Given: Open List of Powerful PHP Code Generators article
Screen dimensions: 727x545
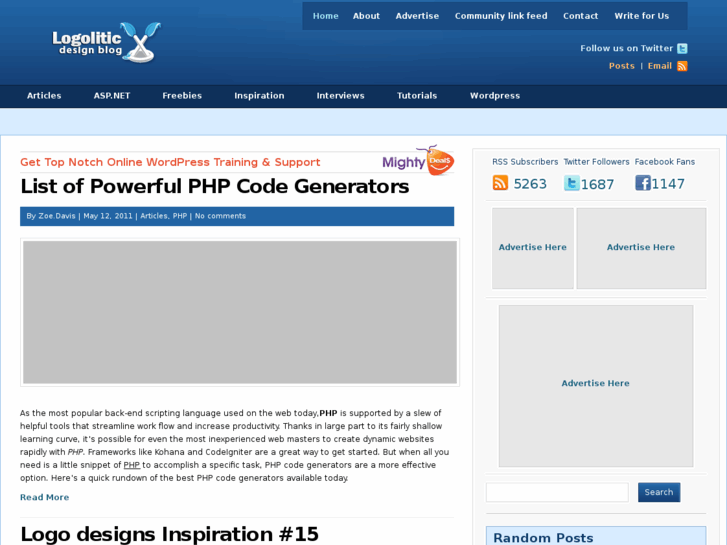Looking at the screenshot, I should click(215, 186).
